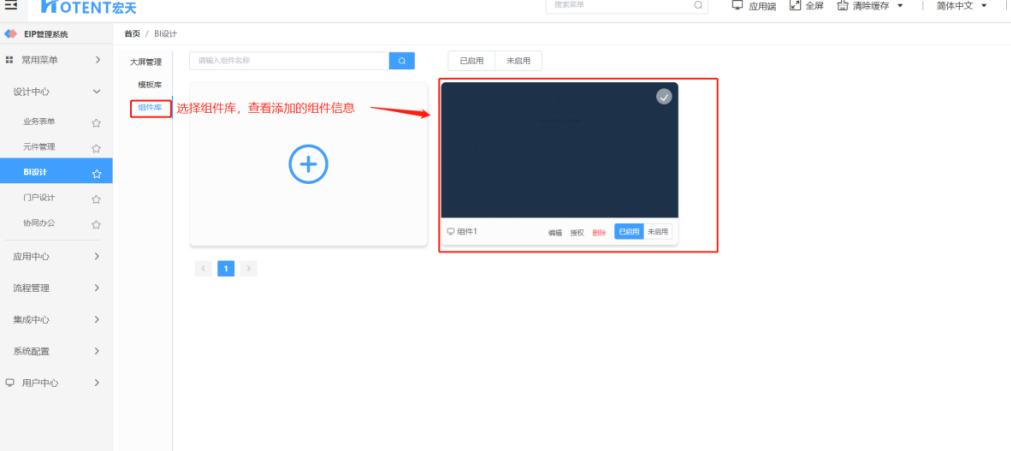The width and height of the screenshot is (1011, 451).
Task: Go to 首页 breadcrumb link
Action: 132,34
